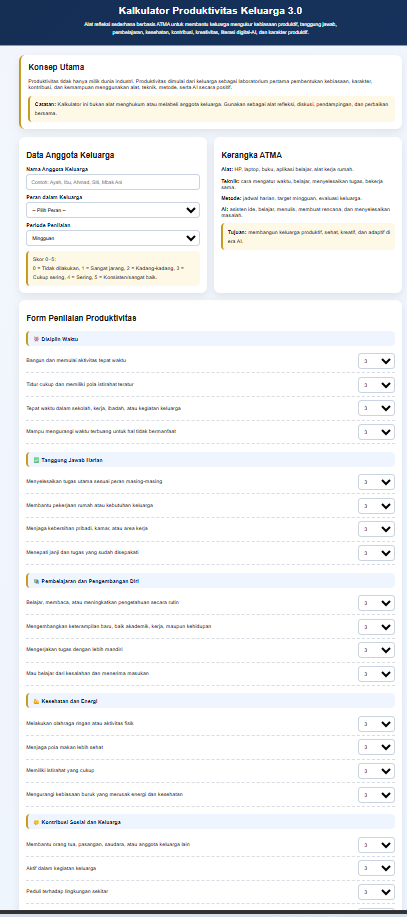Open score dropdown for Melakukan olahraga ringan
The width and height of the screenshot is (407, 917).
[x=376, y=724]
